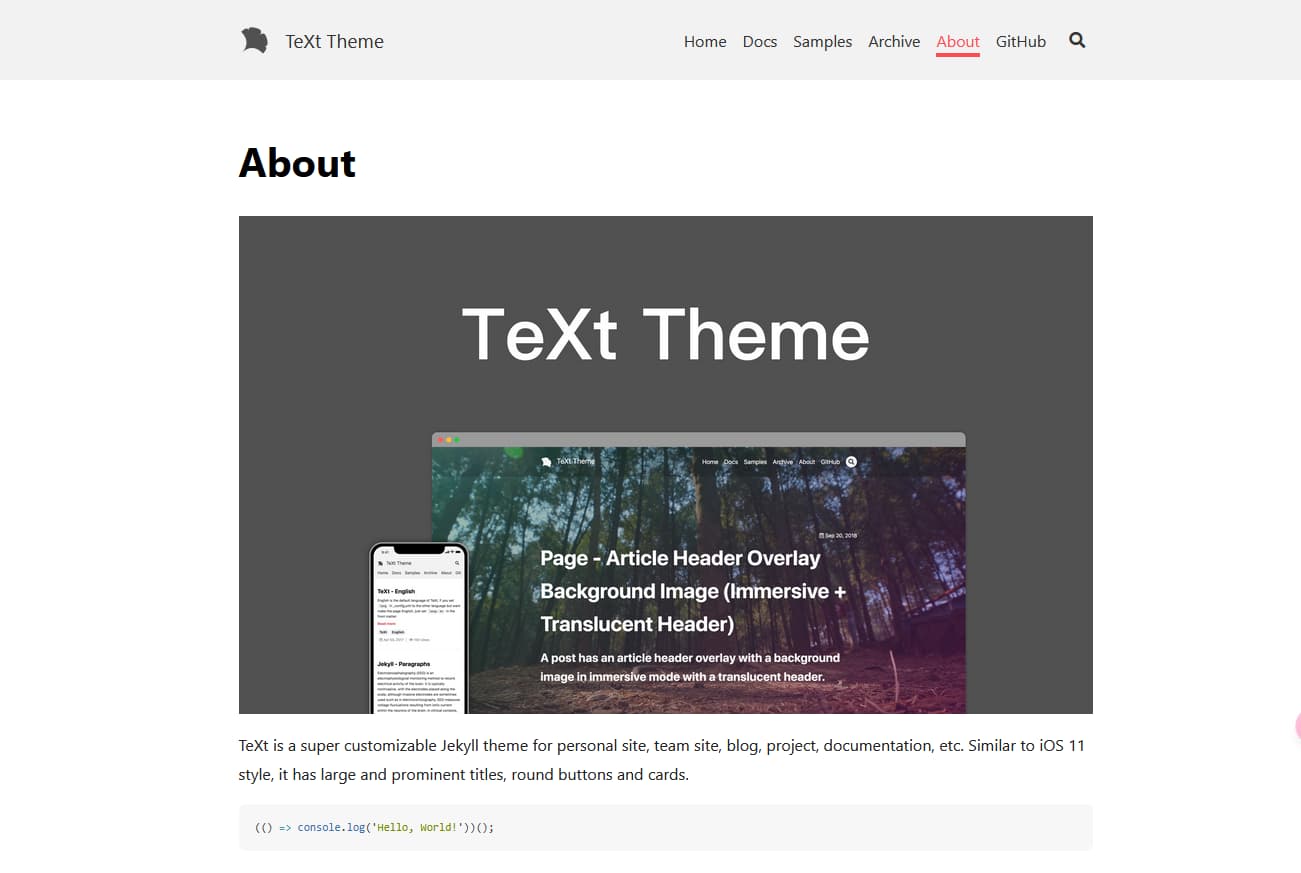The width and height of the screenshot is (1301, 873).
Task: Click the Hello World code snippet
Action: (x=375, y=827)
